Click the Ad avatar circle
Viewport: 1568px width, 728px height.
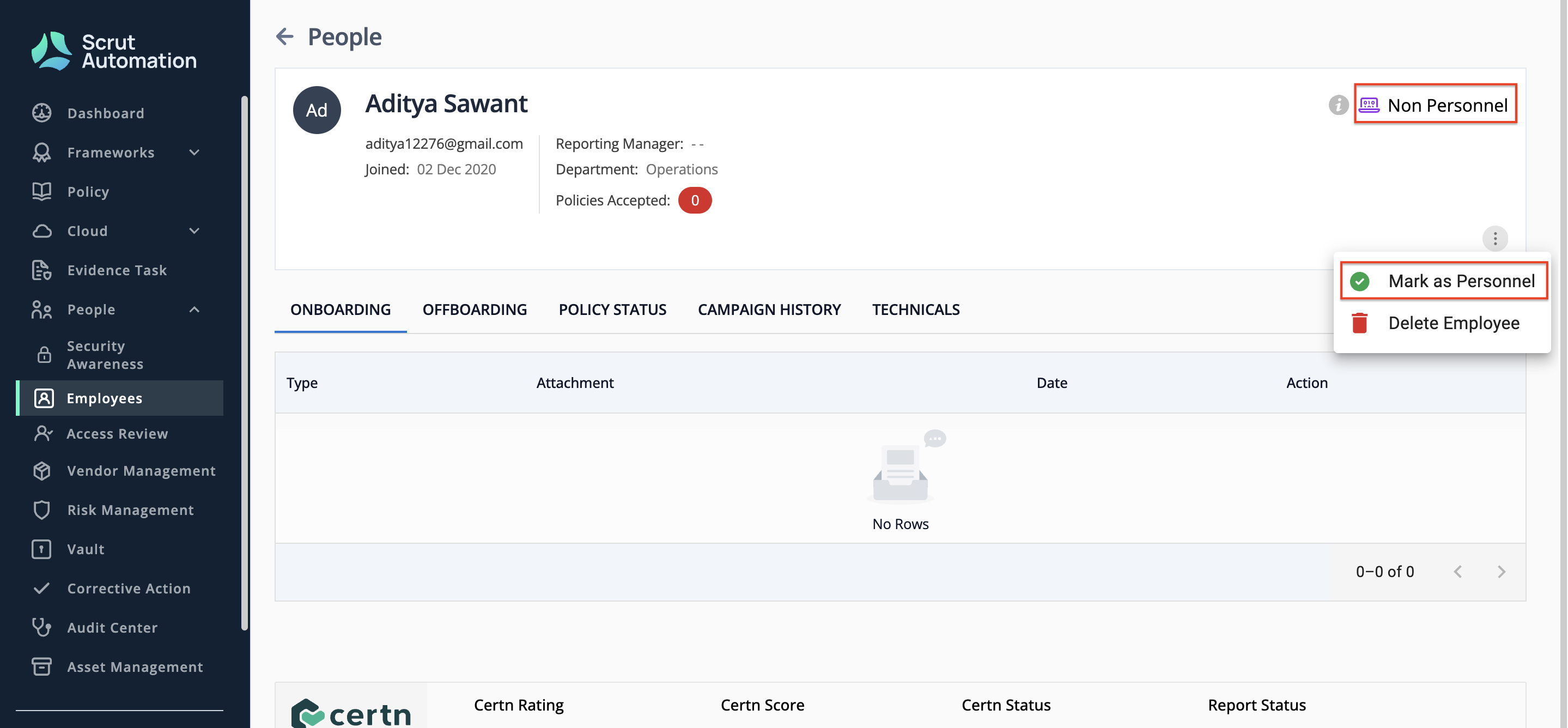pos(317,110)
